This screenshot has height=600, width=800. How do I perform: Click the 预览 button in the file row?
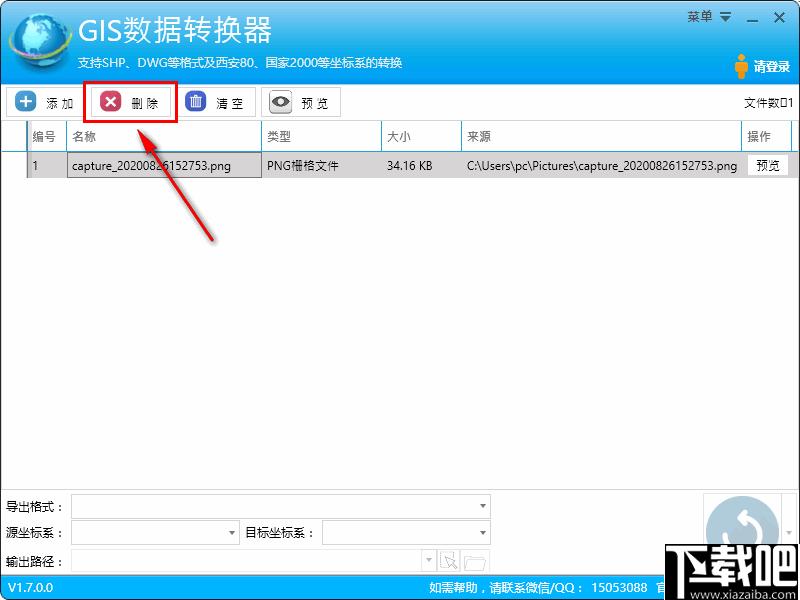767,165
